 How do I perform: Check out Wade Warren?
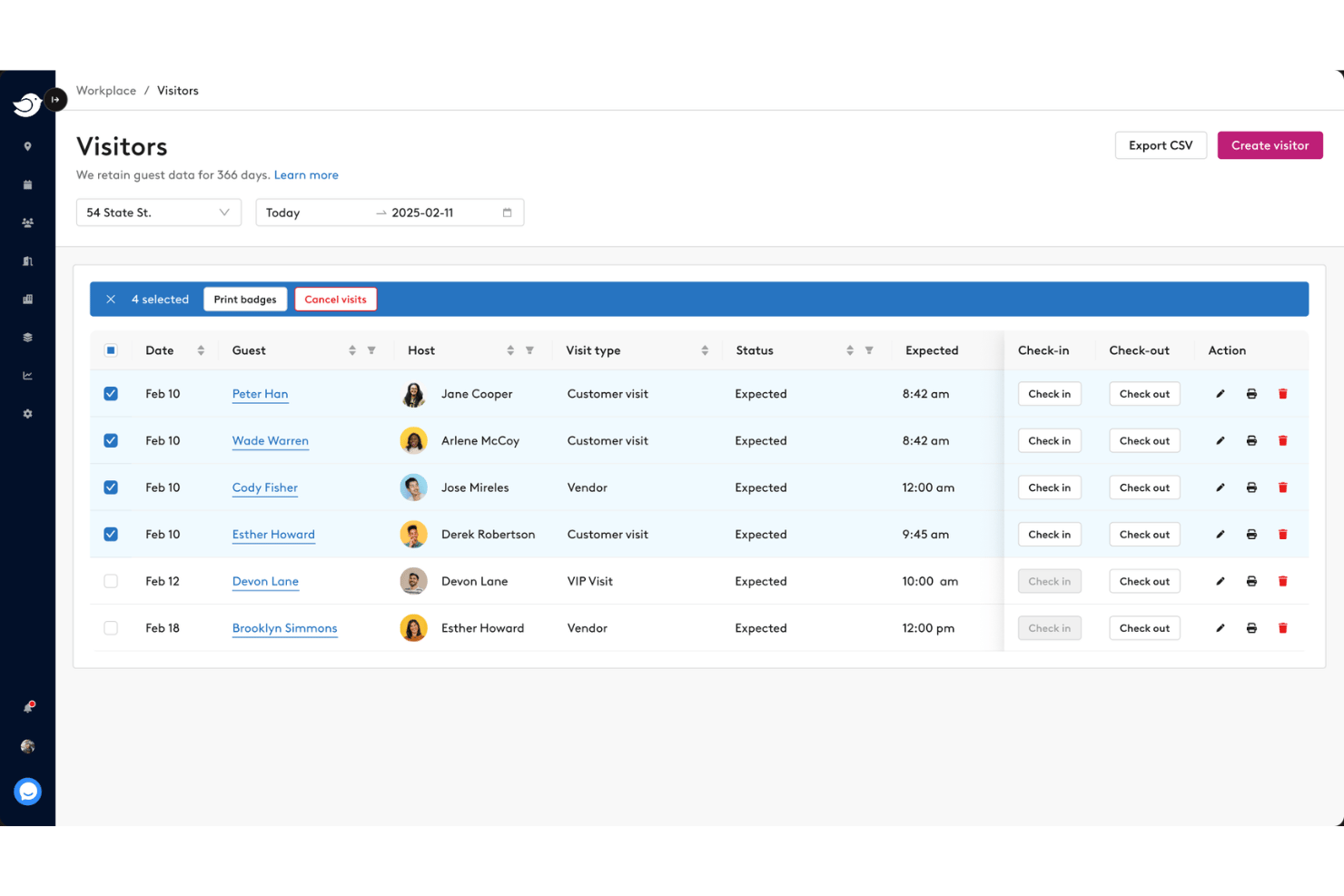[x=1144, y=440]
